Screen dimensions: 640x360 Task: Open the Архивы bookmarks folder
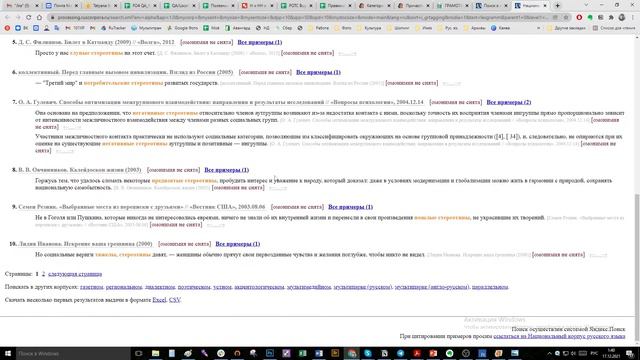pyautogui.click(x=474, y=28)
